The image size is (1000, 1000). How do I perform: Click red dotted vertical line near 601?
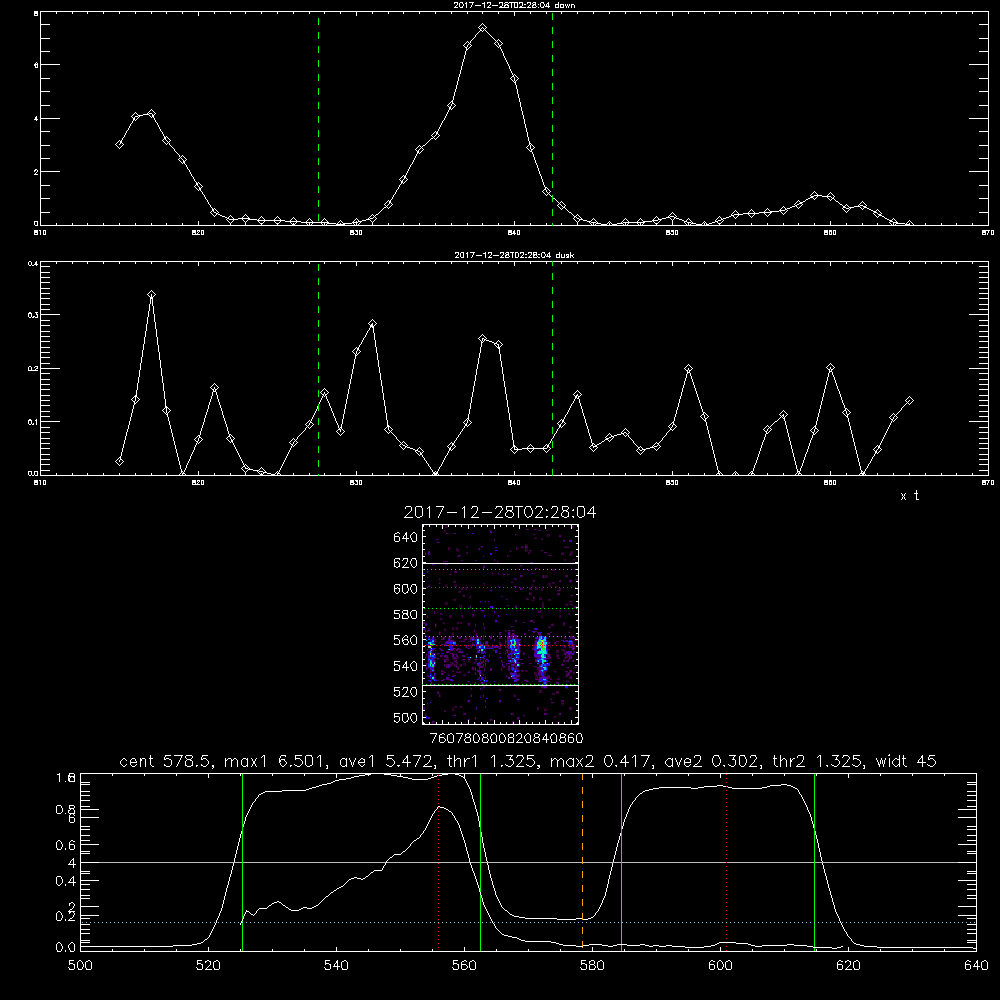[726, 861]
